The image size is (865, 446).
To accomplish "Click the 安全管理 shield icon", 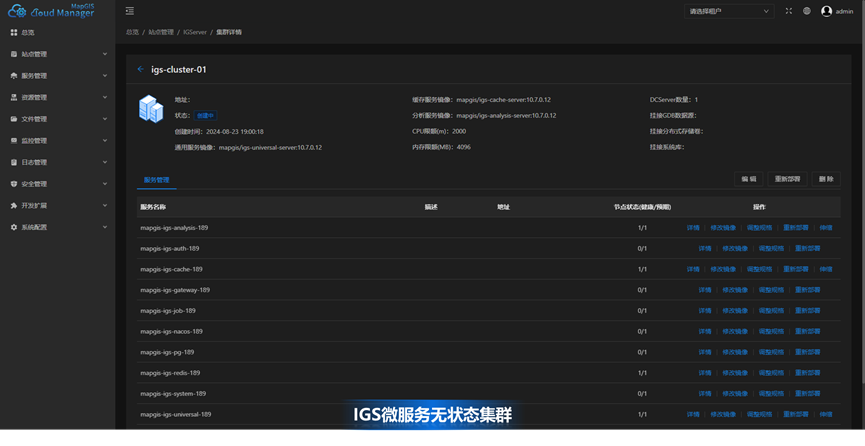I will click(14, 184).
